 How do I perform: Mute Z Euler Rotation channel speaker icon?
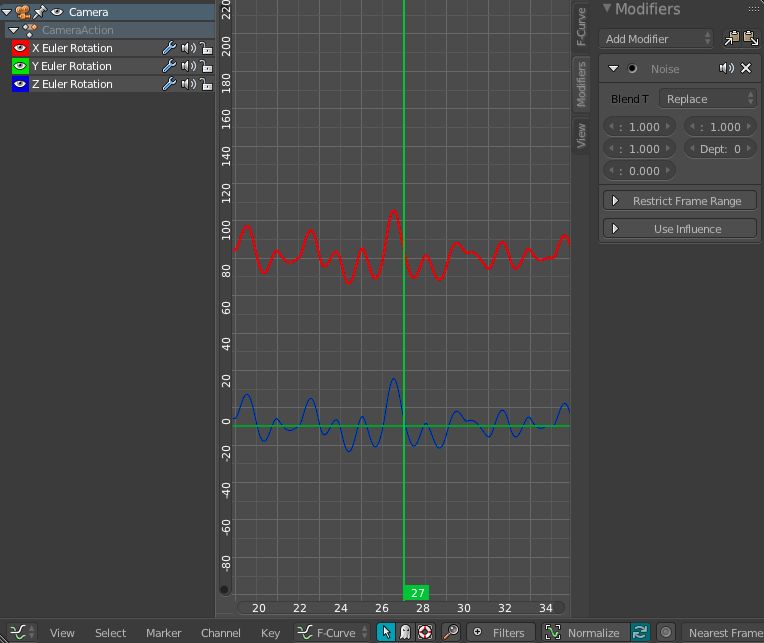pos(188,84)
